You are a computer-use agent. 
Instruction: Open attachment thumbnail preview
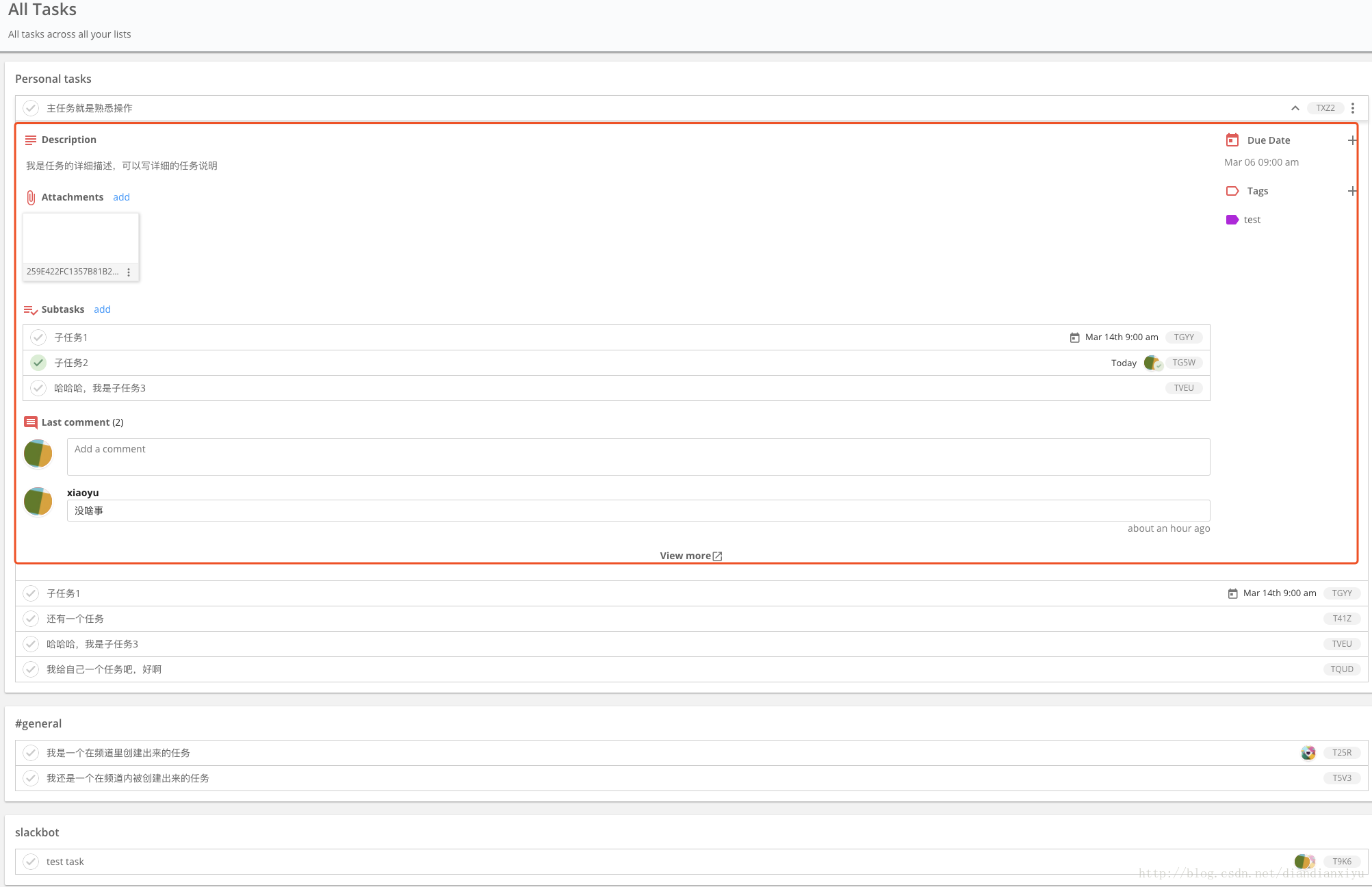[x=81, y=238]
